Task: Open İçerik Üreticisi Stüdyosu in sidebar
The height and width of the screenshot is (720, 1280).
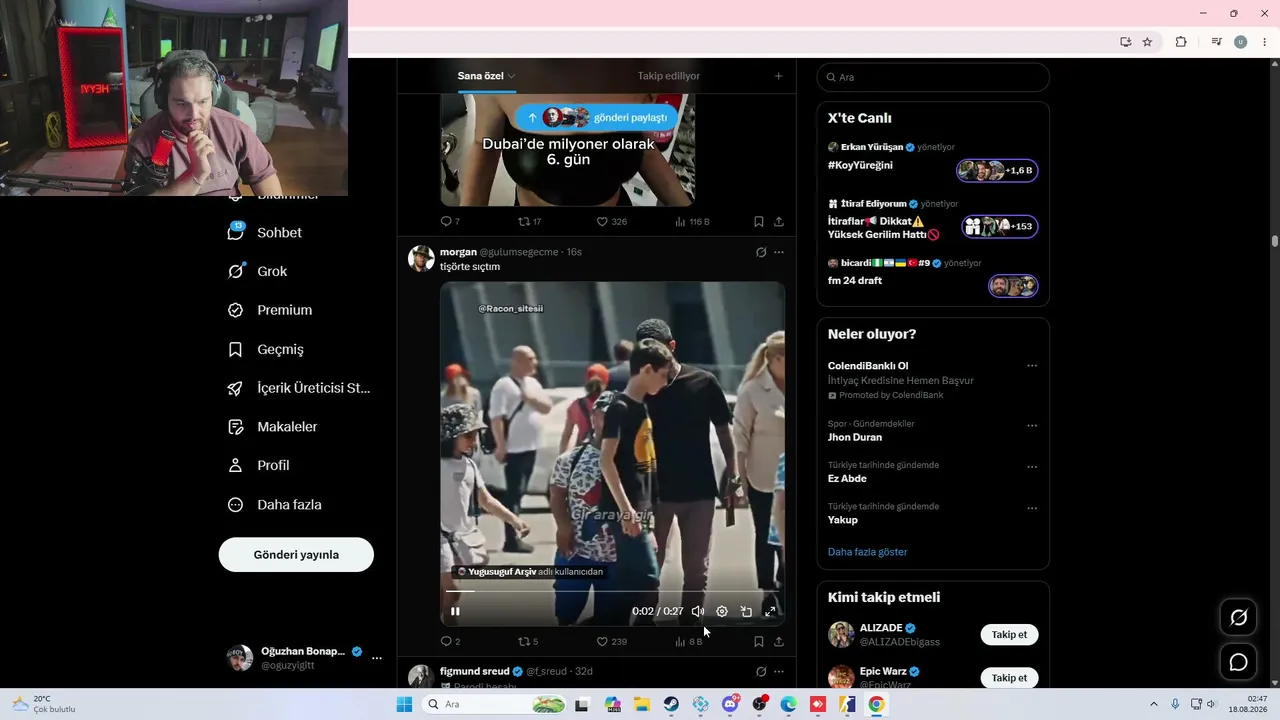Action: (x=299, y=388)
